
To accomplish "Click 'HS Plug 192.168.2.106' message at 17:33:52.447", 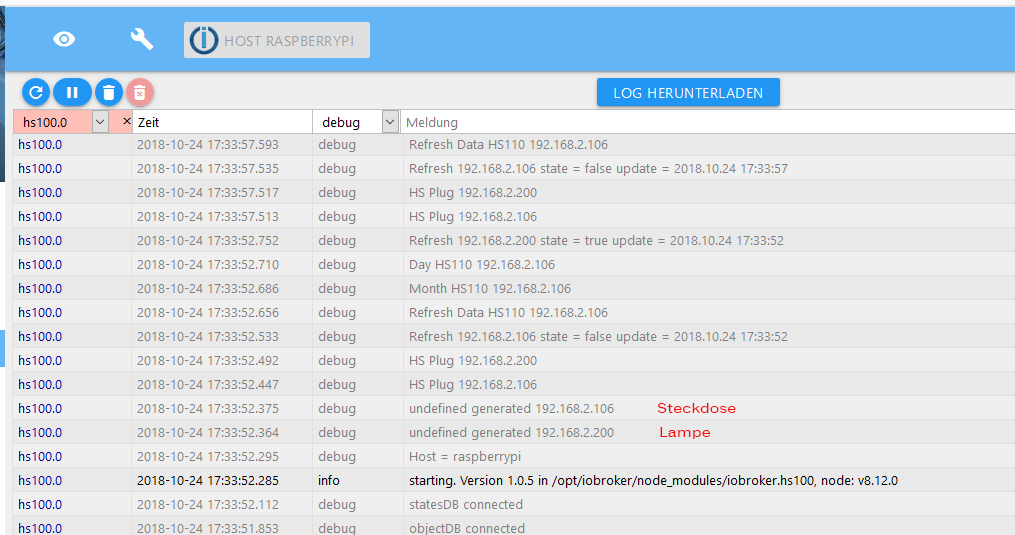I will (x=473, y=384).
